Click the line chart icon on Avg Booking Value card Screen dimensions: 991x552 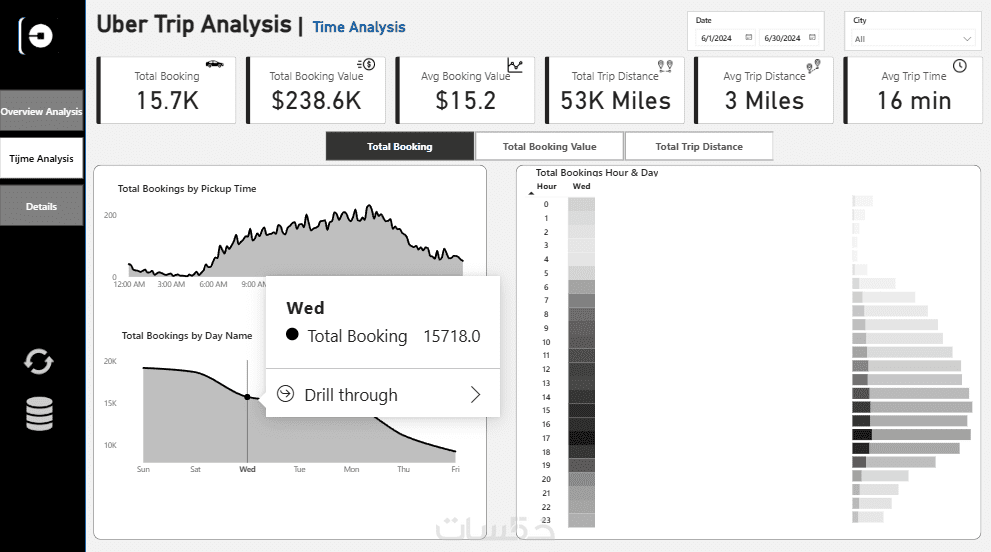tap(514, 66)
